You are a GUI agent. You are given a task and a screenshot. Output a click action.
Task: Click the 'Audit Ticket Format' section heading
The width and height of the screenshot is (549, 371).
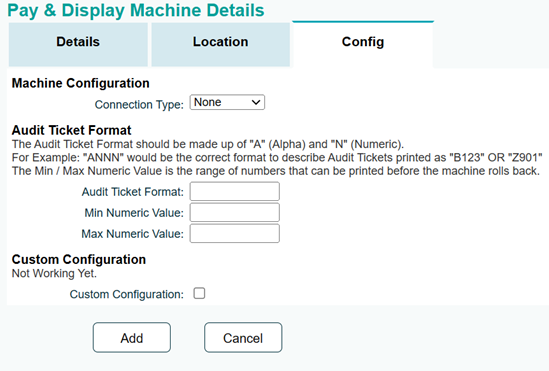point(71,130)
